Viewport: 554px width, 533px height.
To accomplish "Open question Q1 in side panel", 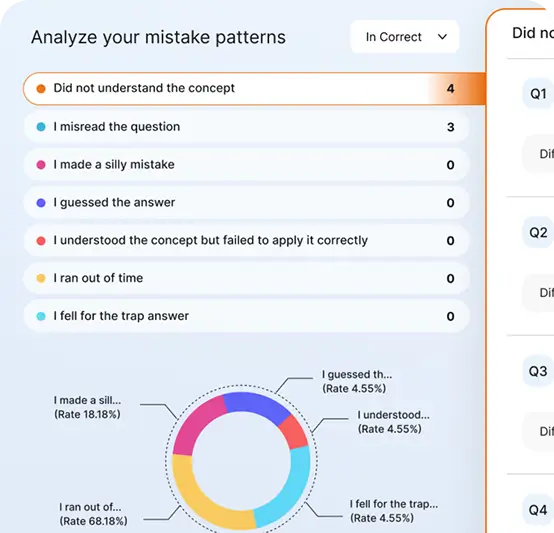I will [x=538, y=94].
